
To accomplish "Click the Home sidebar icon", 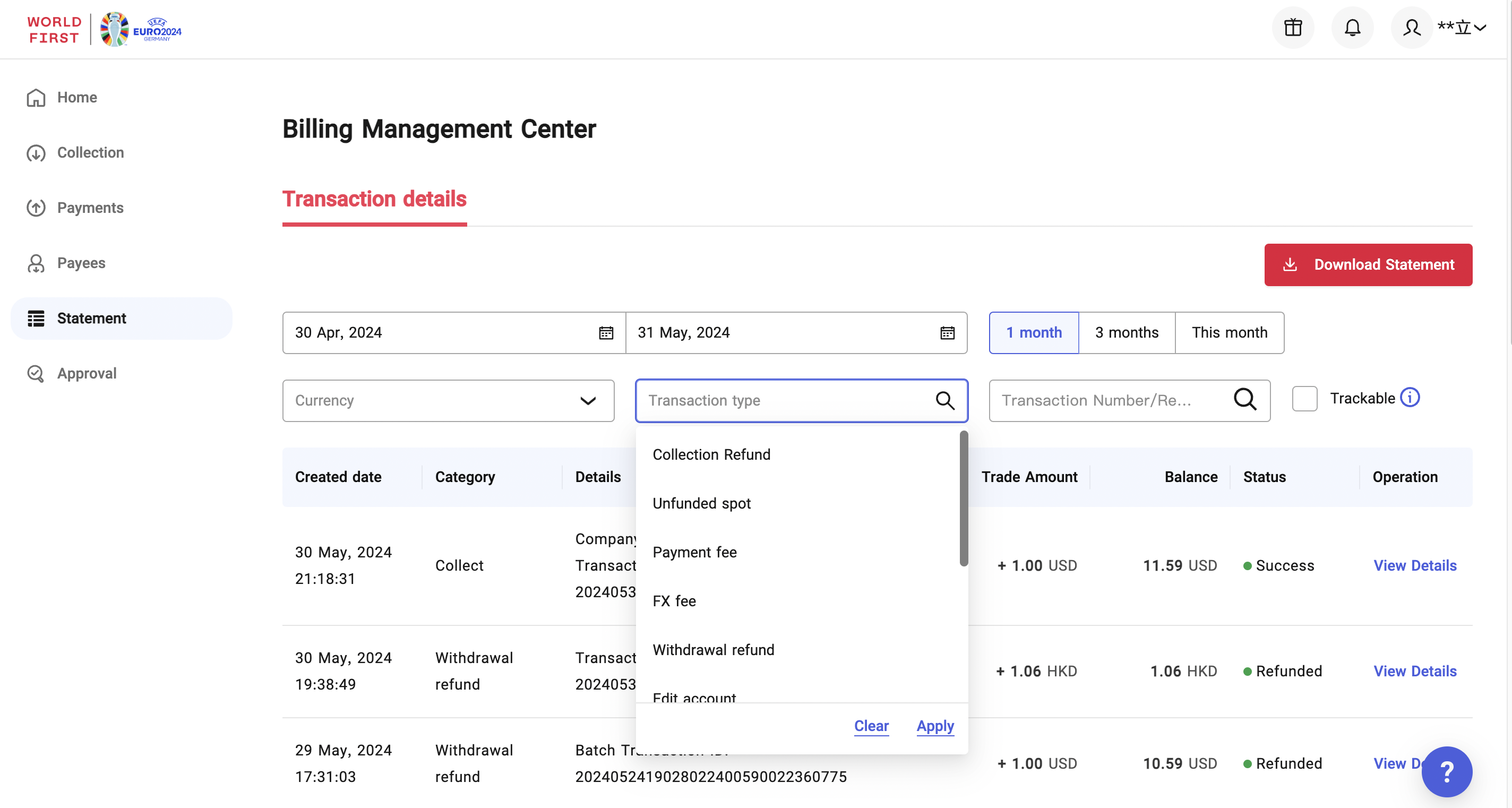I will click(x=36, y=97).
